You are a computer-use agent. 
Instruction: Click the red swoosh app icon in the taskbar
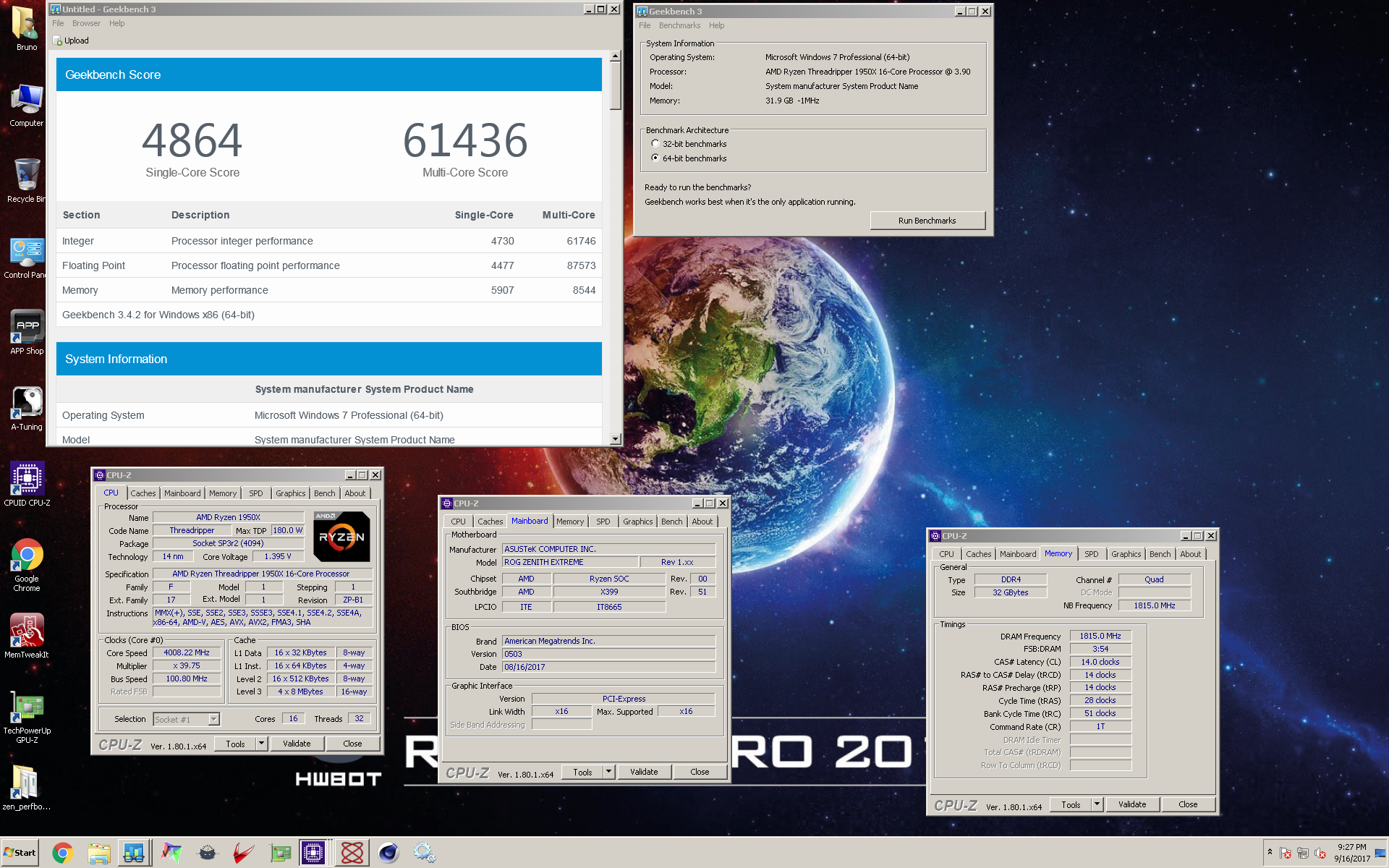(x=244, y=854)
